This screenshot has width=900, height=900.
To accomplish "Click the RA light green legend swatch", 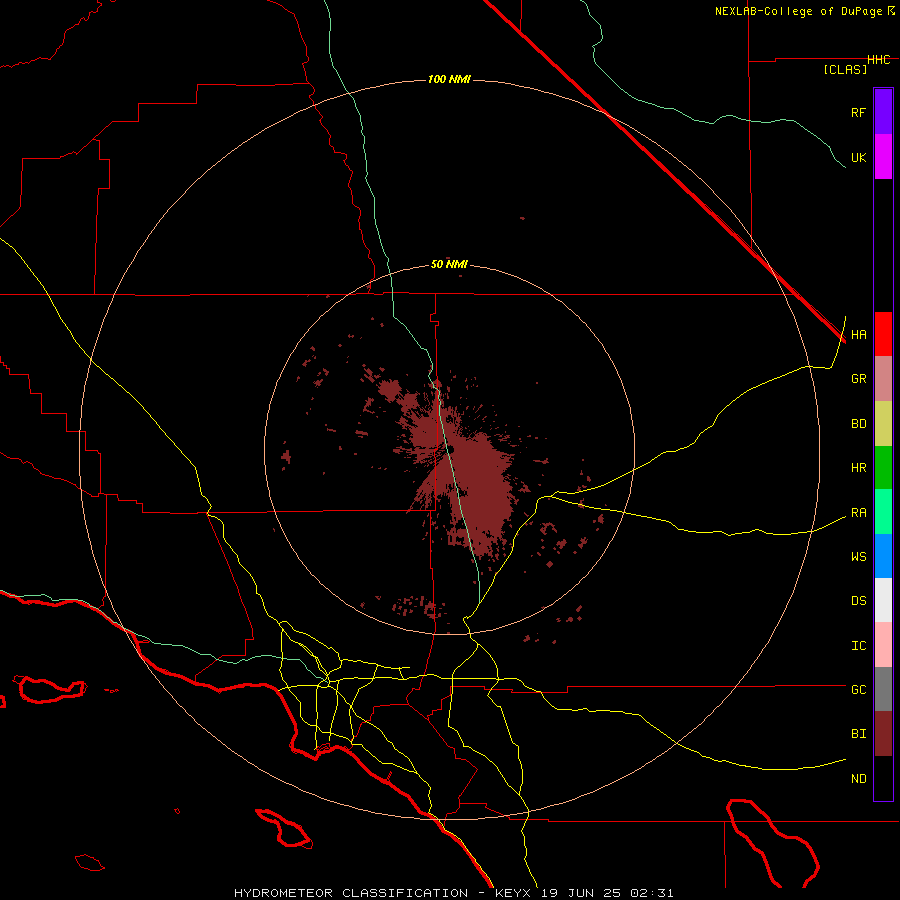I will pyautogui.click(x=883, y=512).
